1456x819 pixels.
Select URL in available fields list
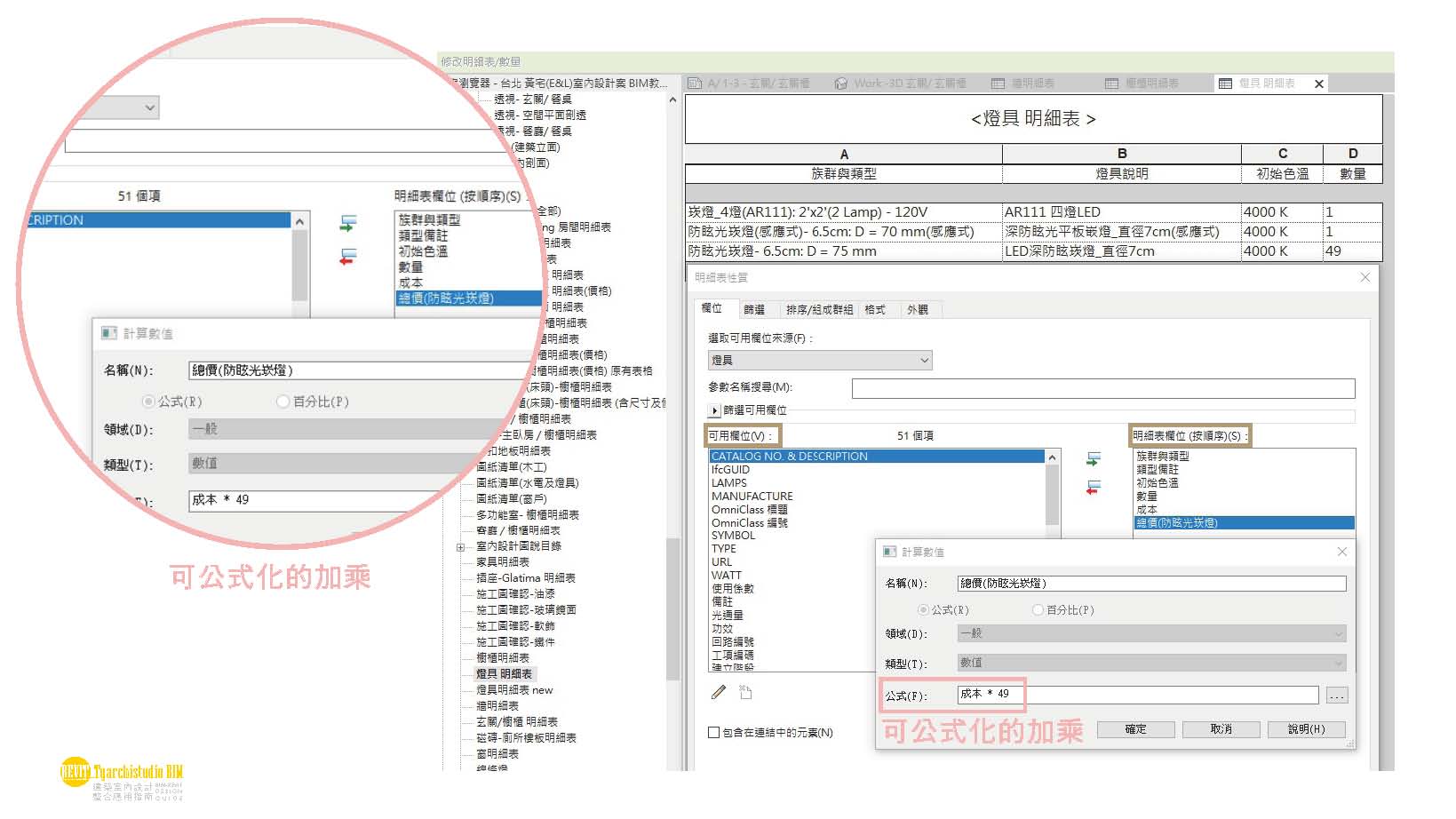[x=721, y=562]
